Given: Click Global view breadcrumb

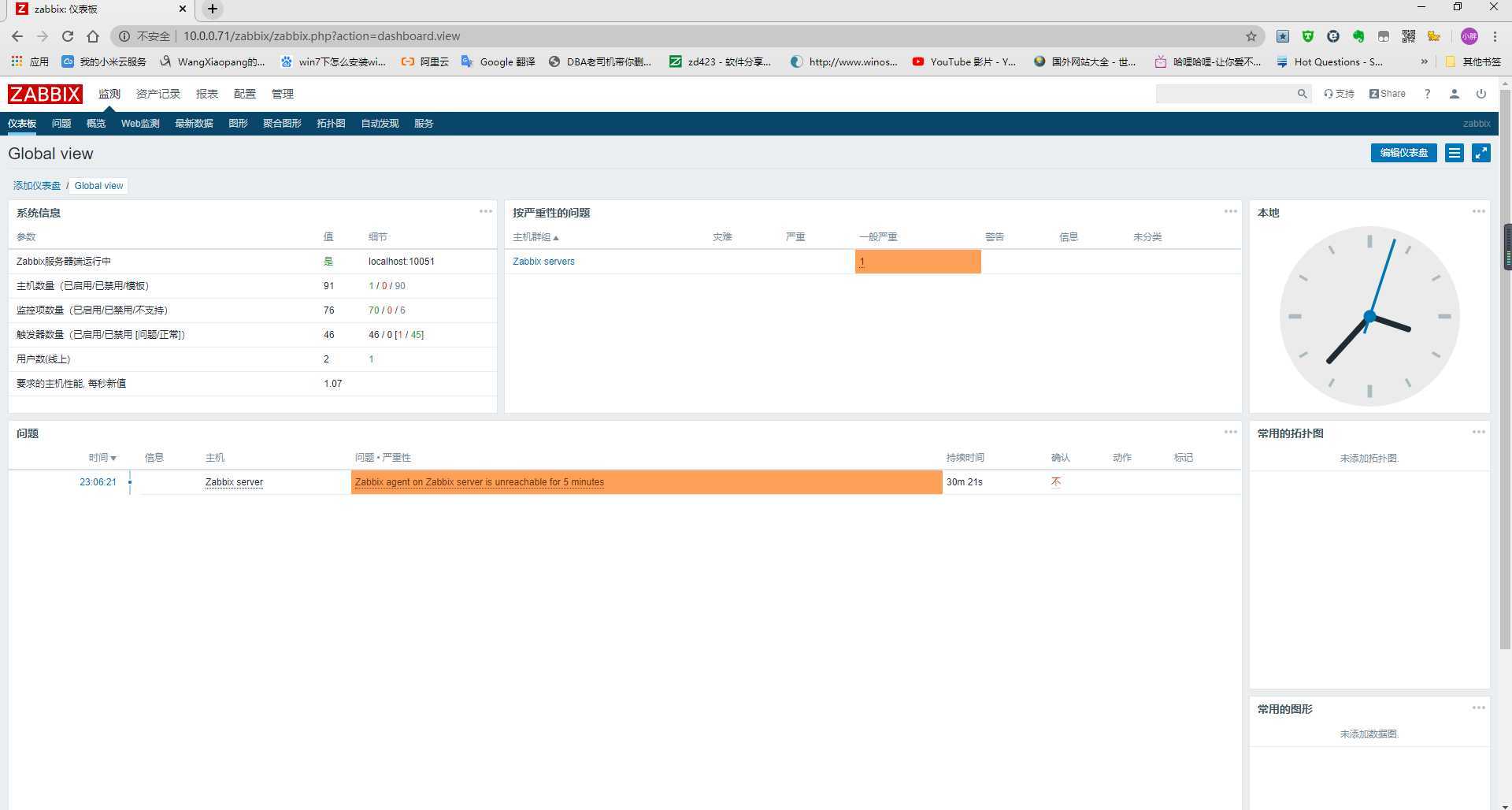Looking at the screenshot, I should pos(98,186).
